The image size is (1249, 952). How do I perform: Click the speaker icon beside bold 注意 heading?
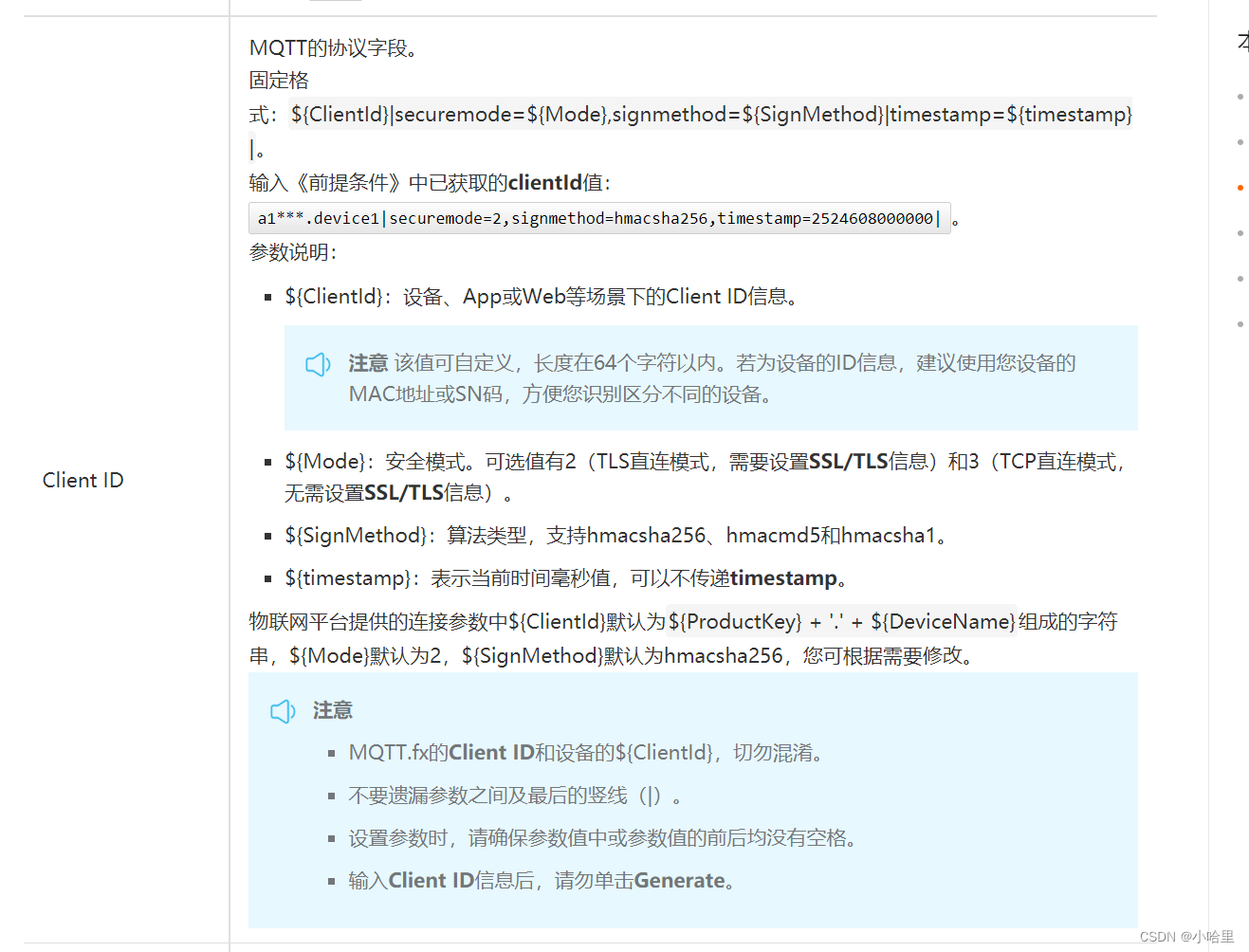click(x=283, y=711)
